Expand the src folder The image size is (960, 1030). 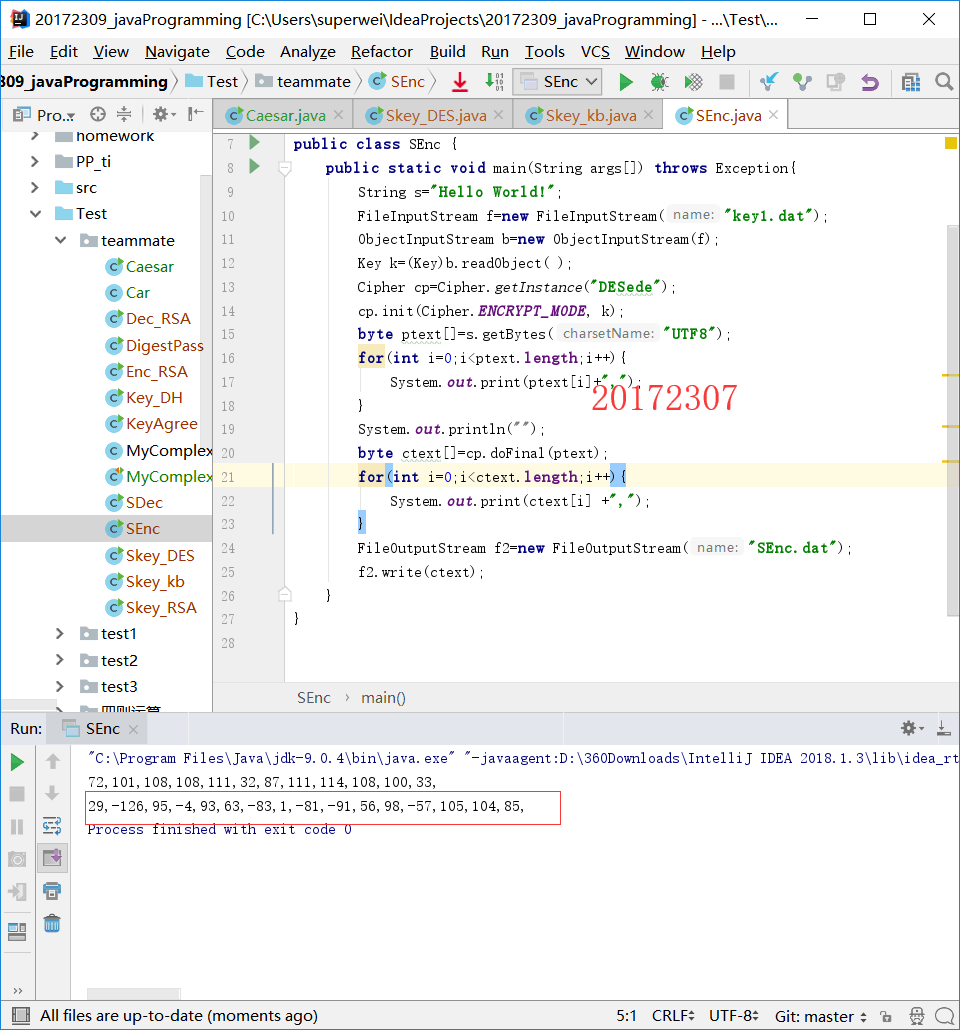point(35,188)
